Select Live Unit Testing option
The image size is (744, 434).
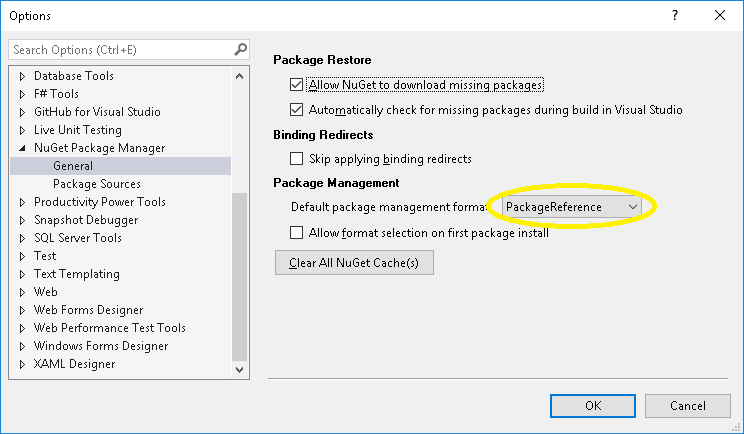coord(77,130)
